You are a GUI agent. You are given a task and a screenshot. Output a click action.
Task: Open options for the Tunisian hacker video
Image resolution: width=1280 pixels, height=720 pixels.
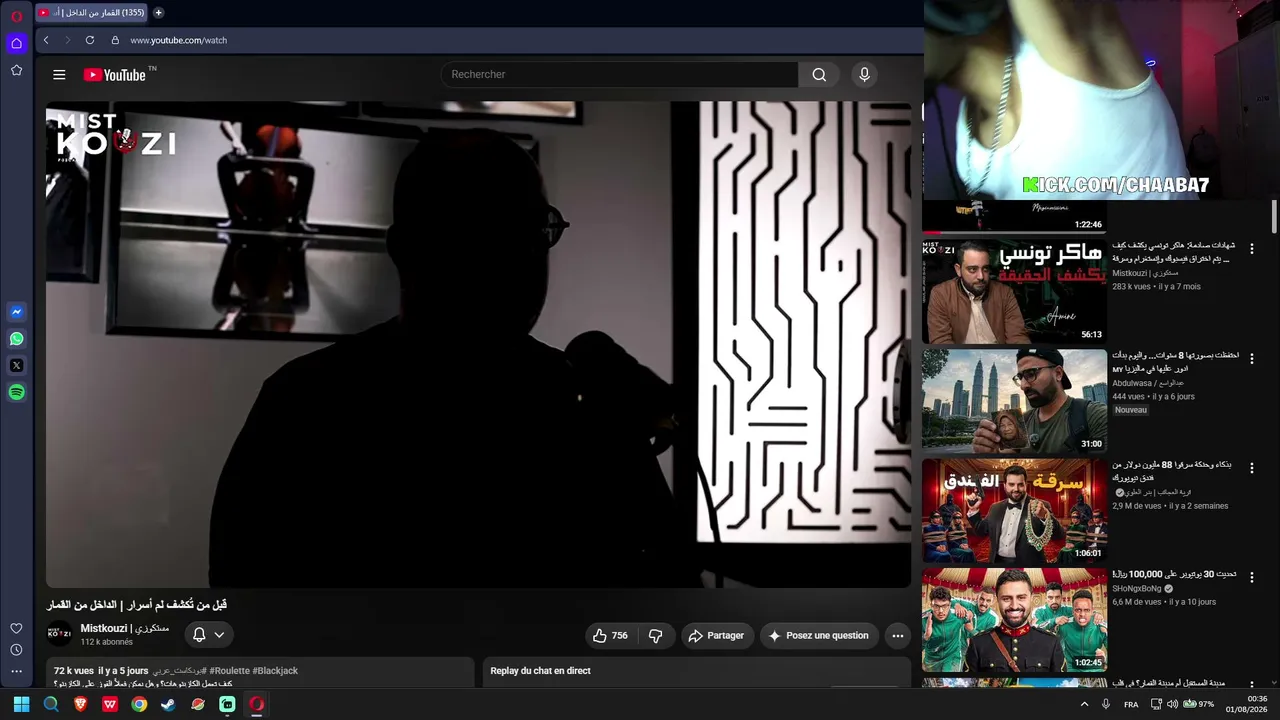pos(1251,248)
